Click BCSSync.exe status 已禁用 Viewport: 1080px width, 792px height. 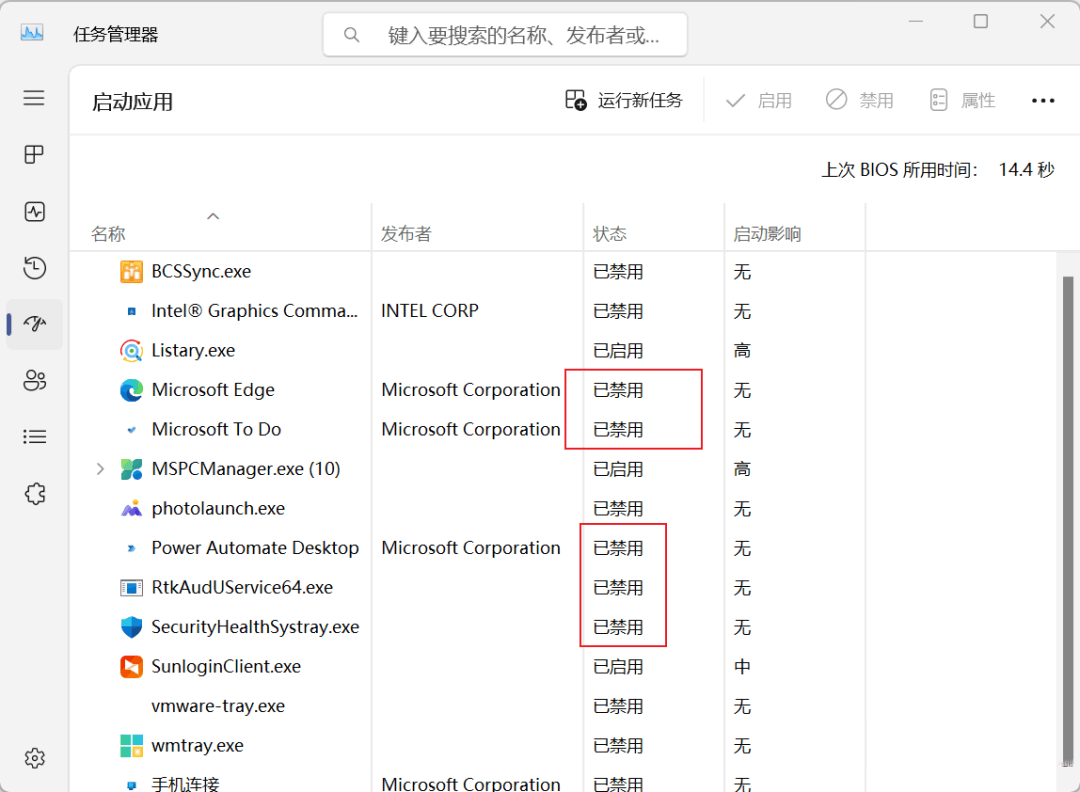pyautogui.click(x=618, y=271)
